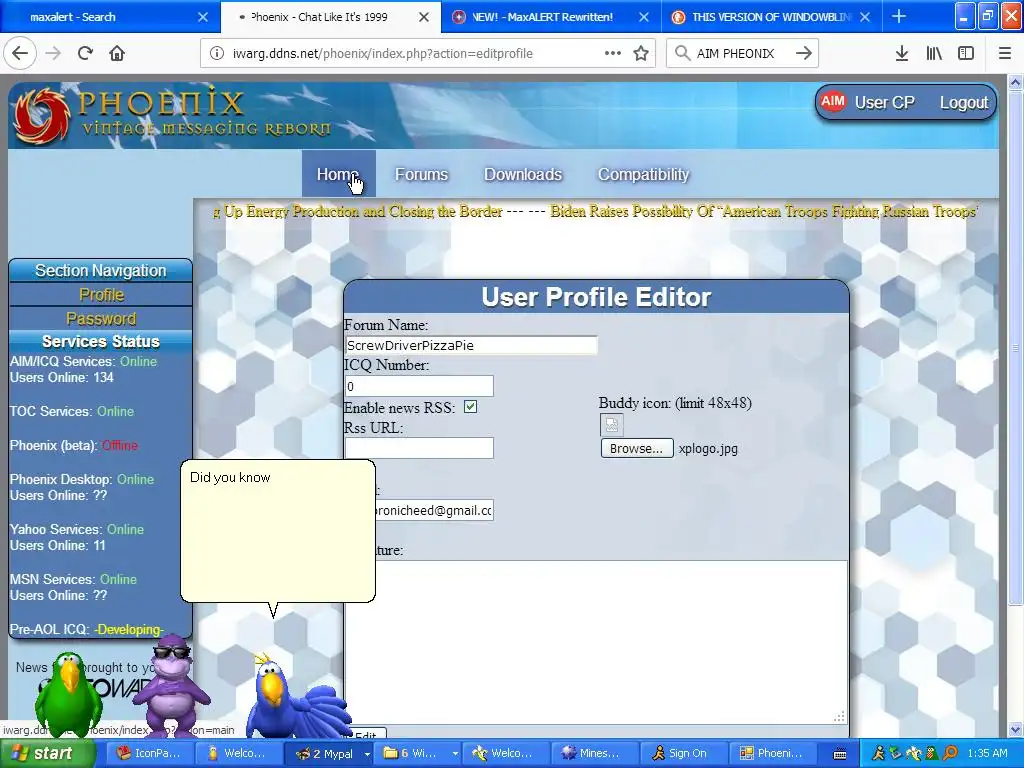Toggle the sidebar icon in toolbar

tap(966, 54)
